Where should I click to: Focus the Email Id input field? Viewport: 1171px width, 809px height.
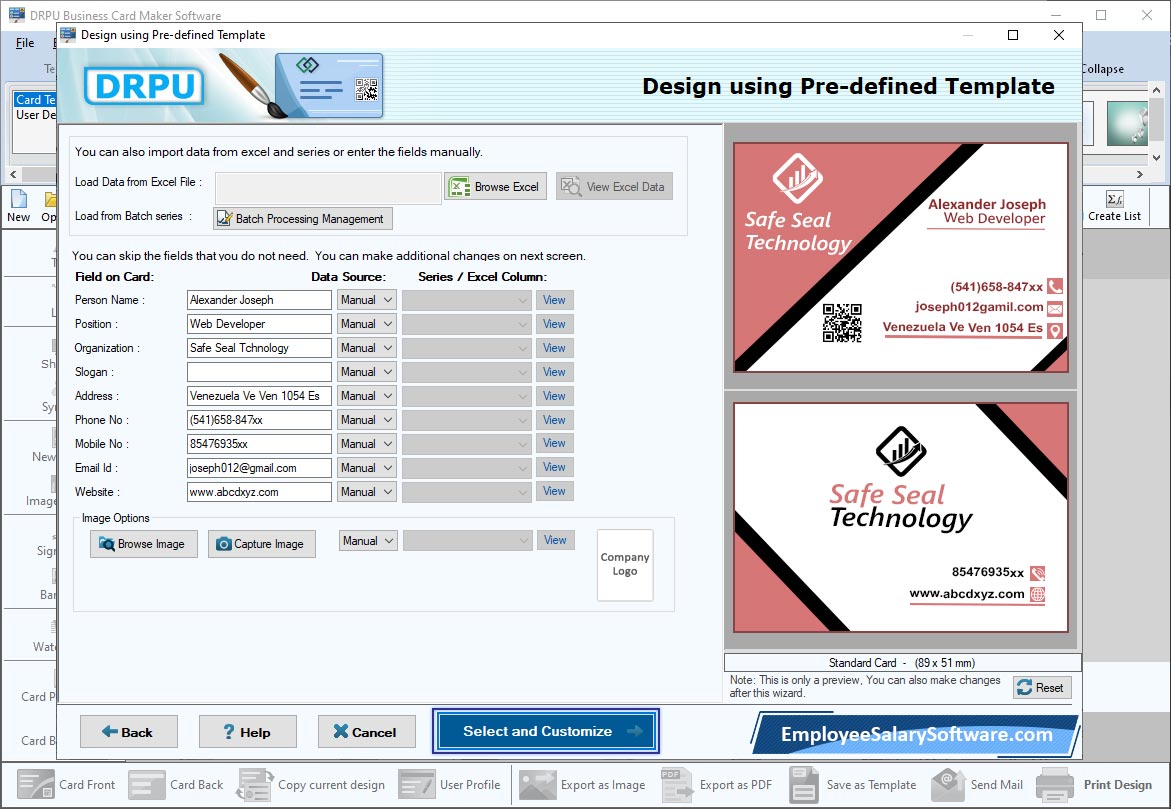(x=259, y=468)
